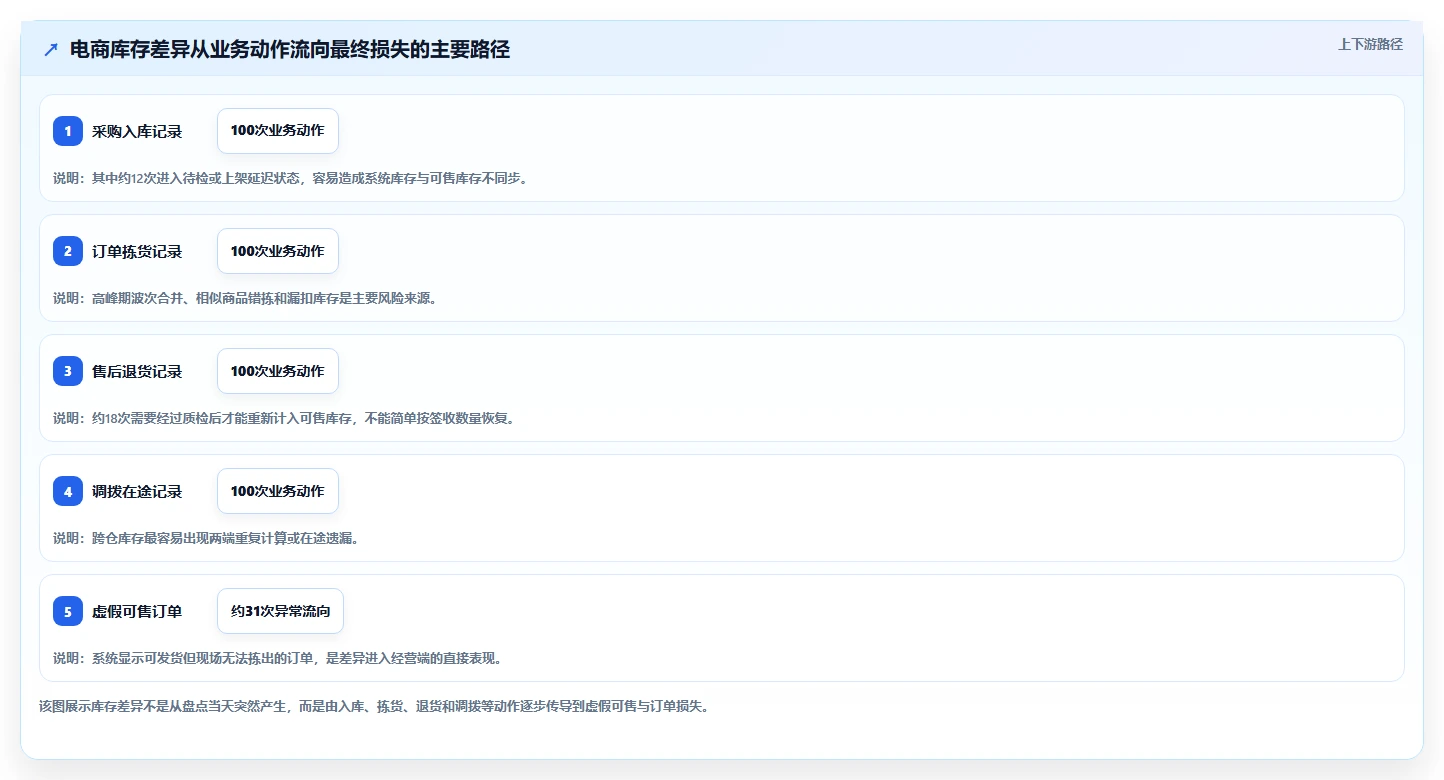Click the note about 待检或上架延迟状态

pos(290,178)
